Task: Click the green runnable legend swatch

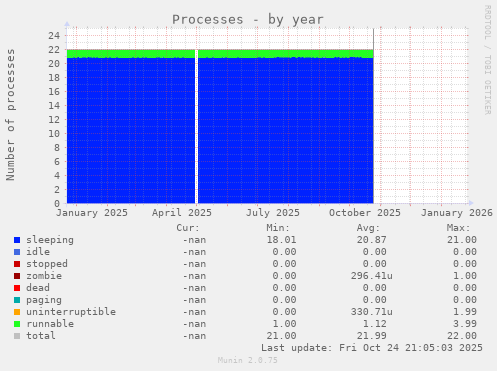Action: 17,324
